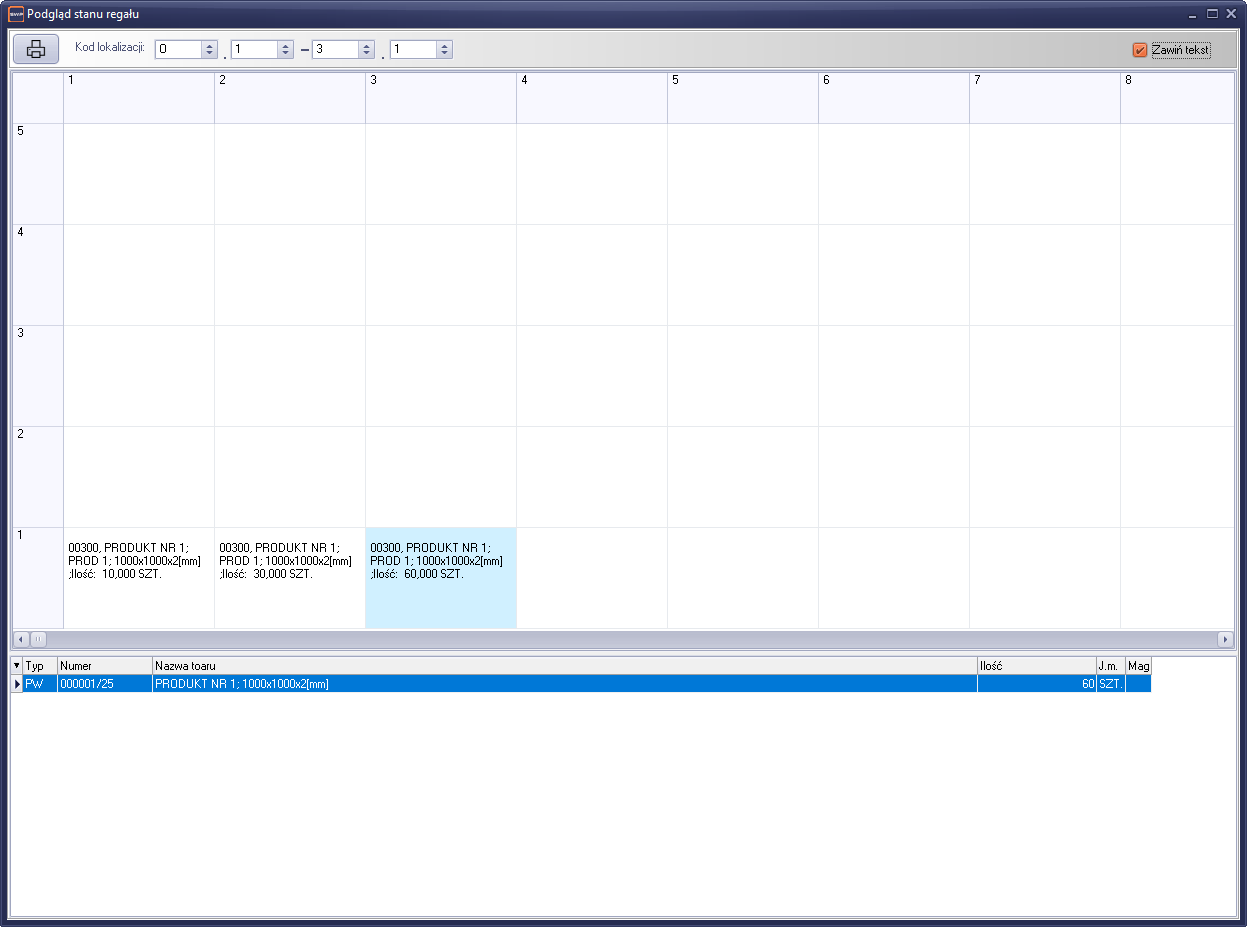
Task: Select shelf cell with 10,000 SZT.
Action: click(x=139, y=577)
